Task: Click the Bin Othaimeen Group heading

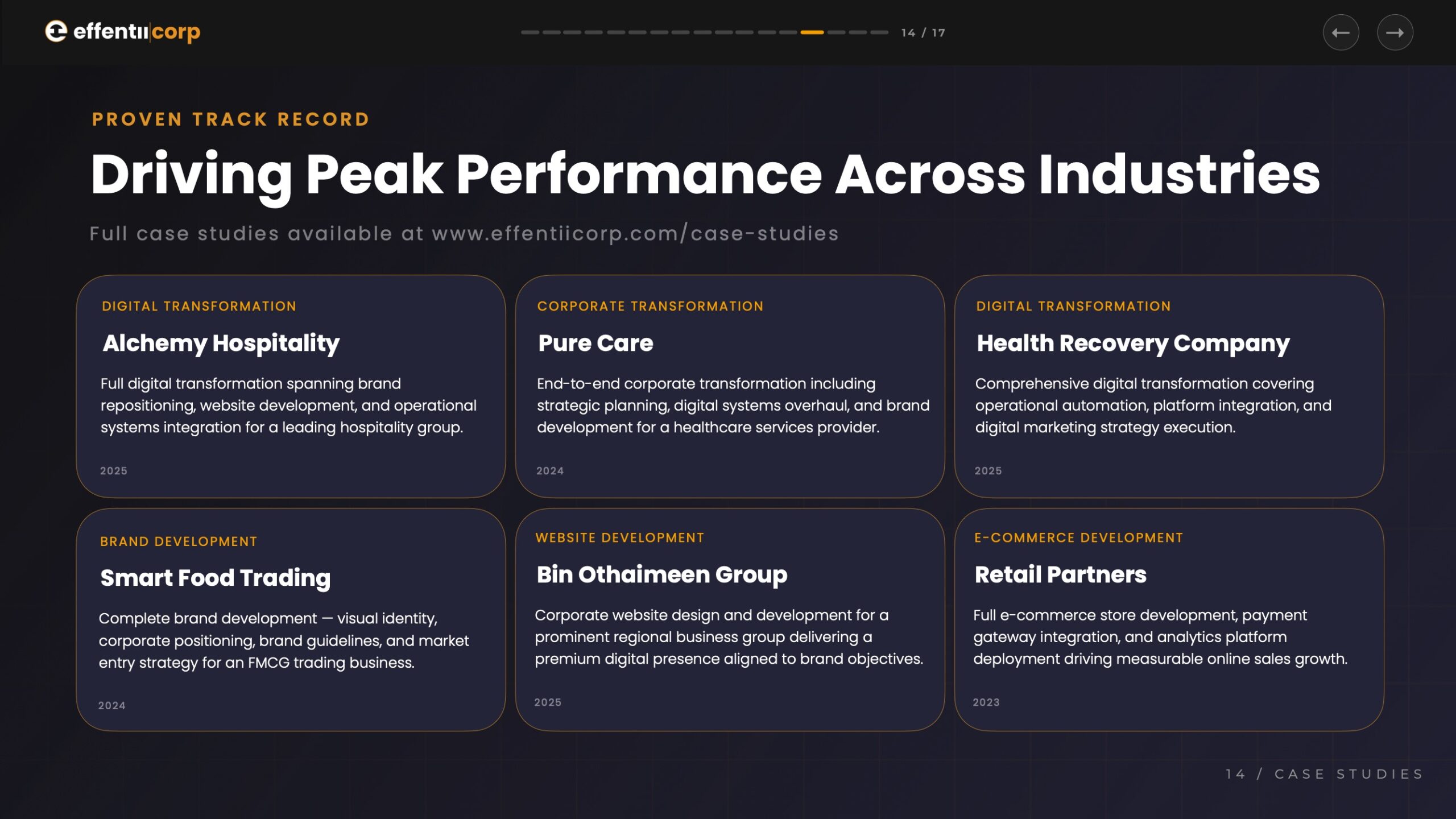Action: pos(661,574)
